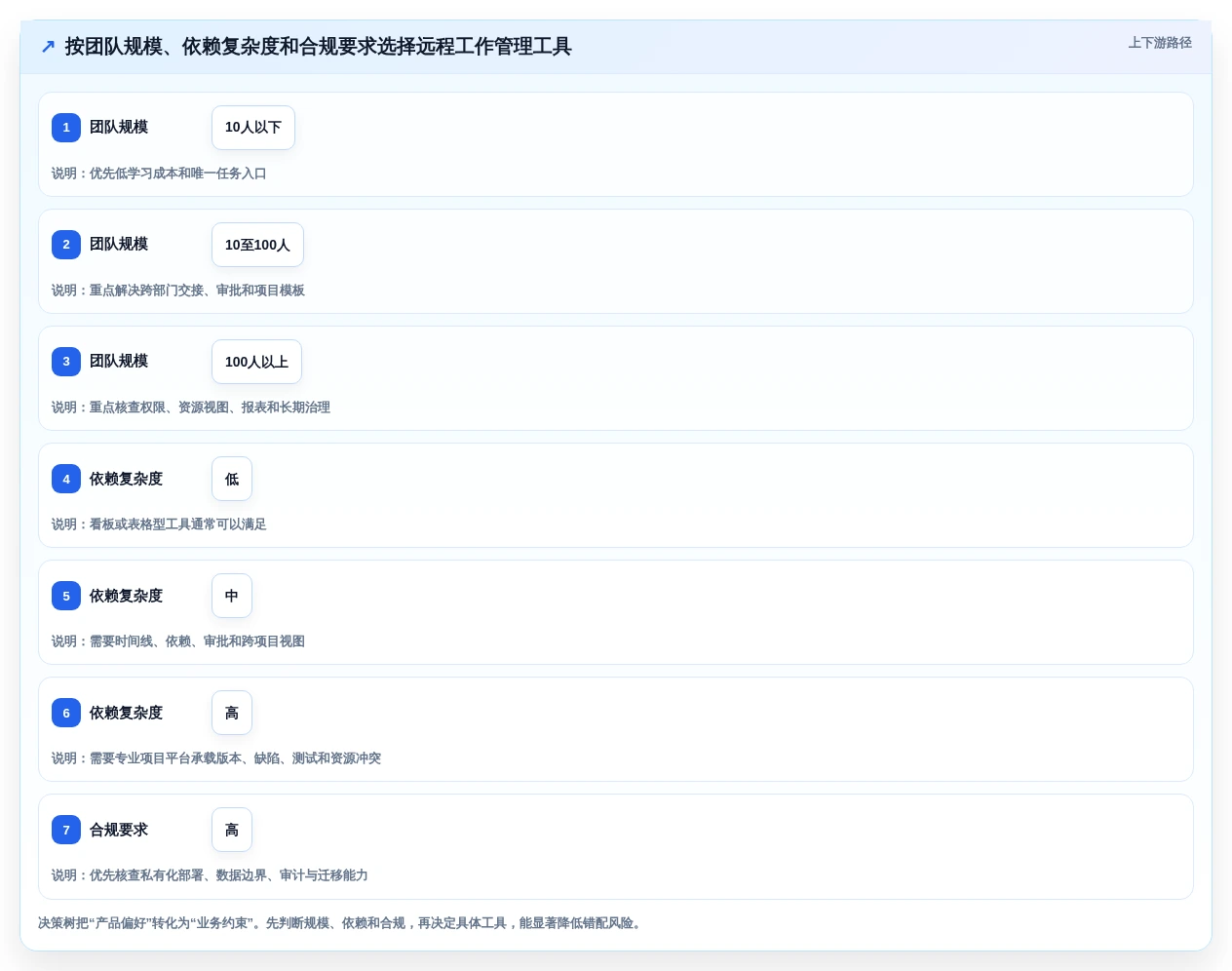
Task: Click the number 4 badge
Action: (x=66, y=479)
